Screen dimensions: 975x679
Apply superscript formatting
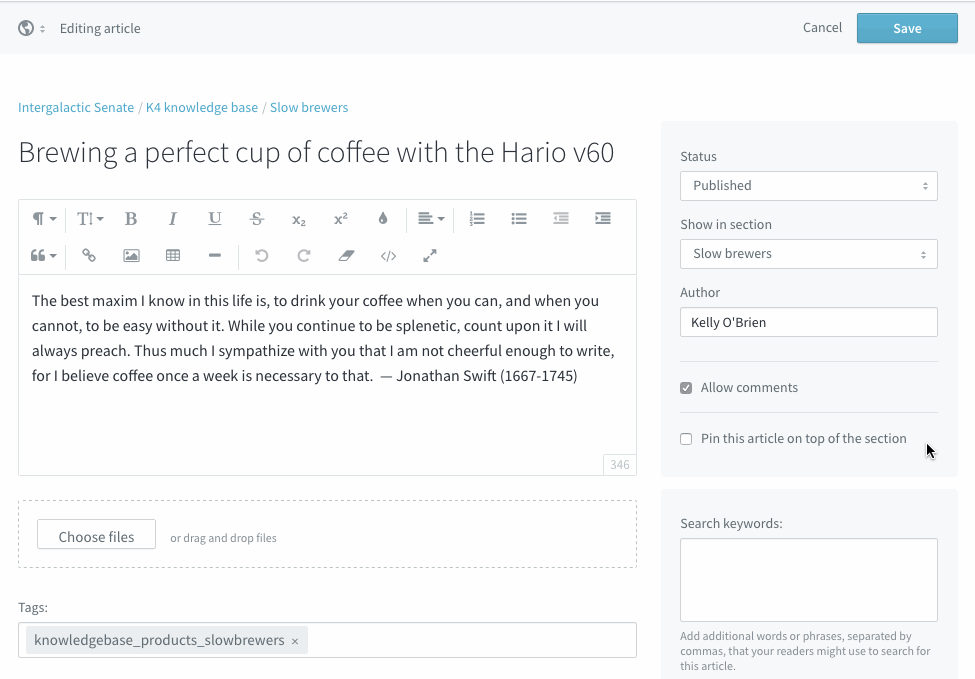pyautogui.click(x=341, y=219)
